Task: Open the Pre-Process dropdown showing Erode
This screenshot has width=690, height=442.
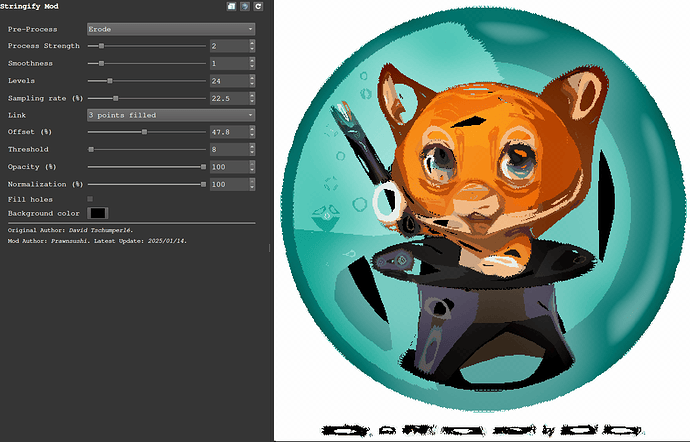Action: [x=170, y=29]
